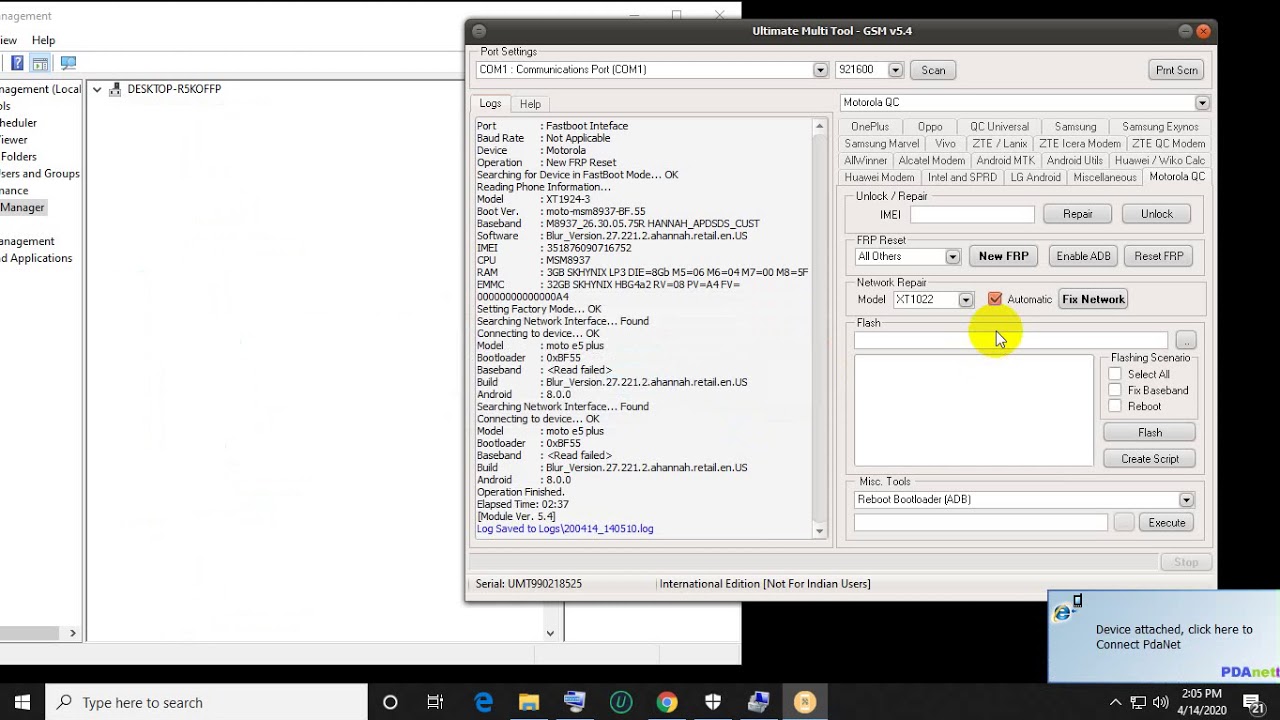Image resolution: width=1280 pixels, height=720 pixels.
Task: Open the COM port dropdown
Action: (x=820, y=70)
